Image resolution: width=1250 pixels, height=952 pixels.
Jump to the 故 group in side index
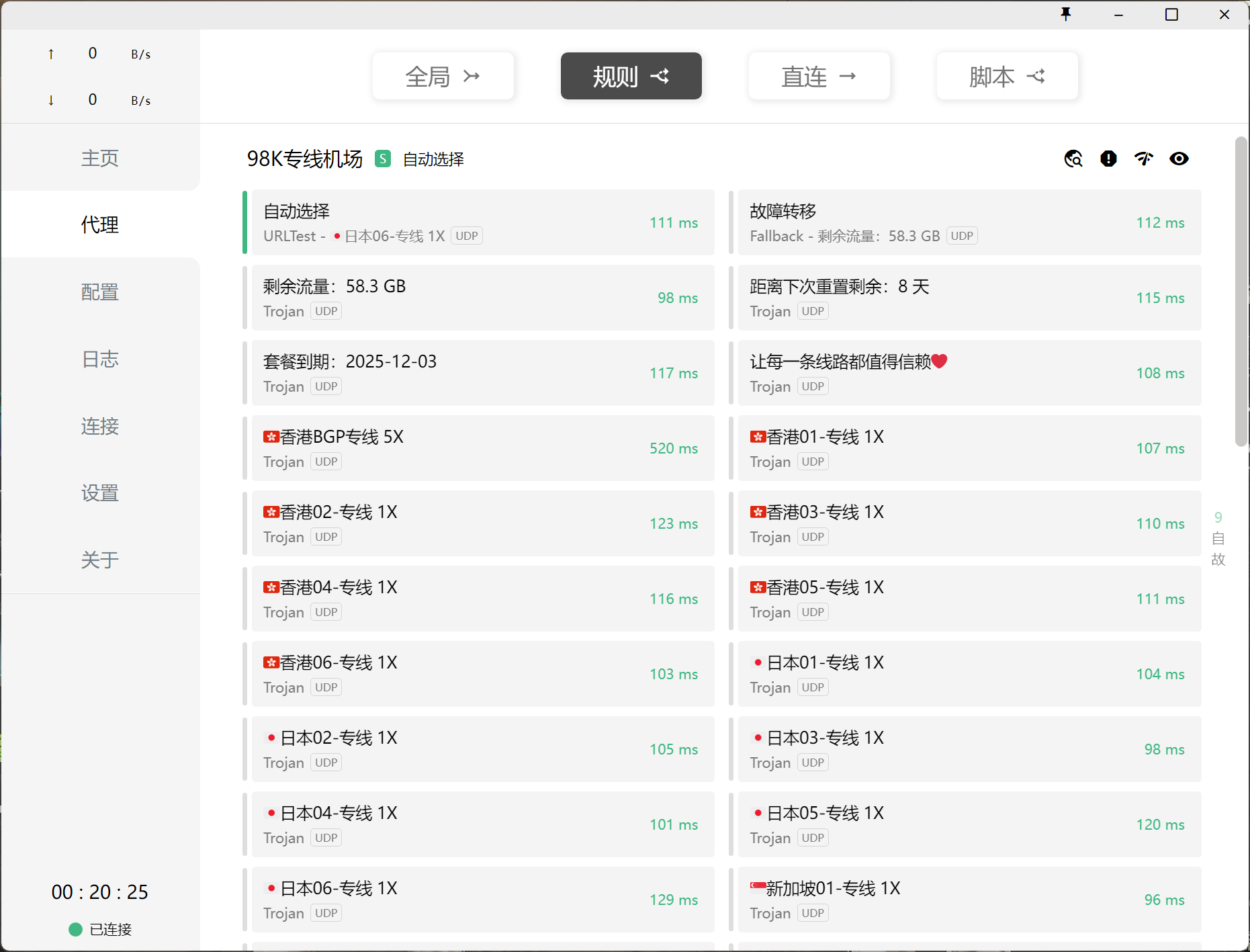point(1218,560)
